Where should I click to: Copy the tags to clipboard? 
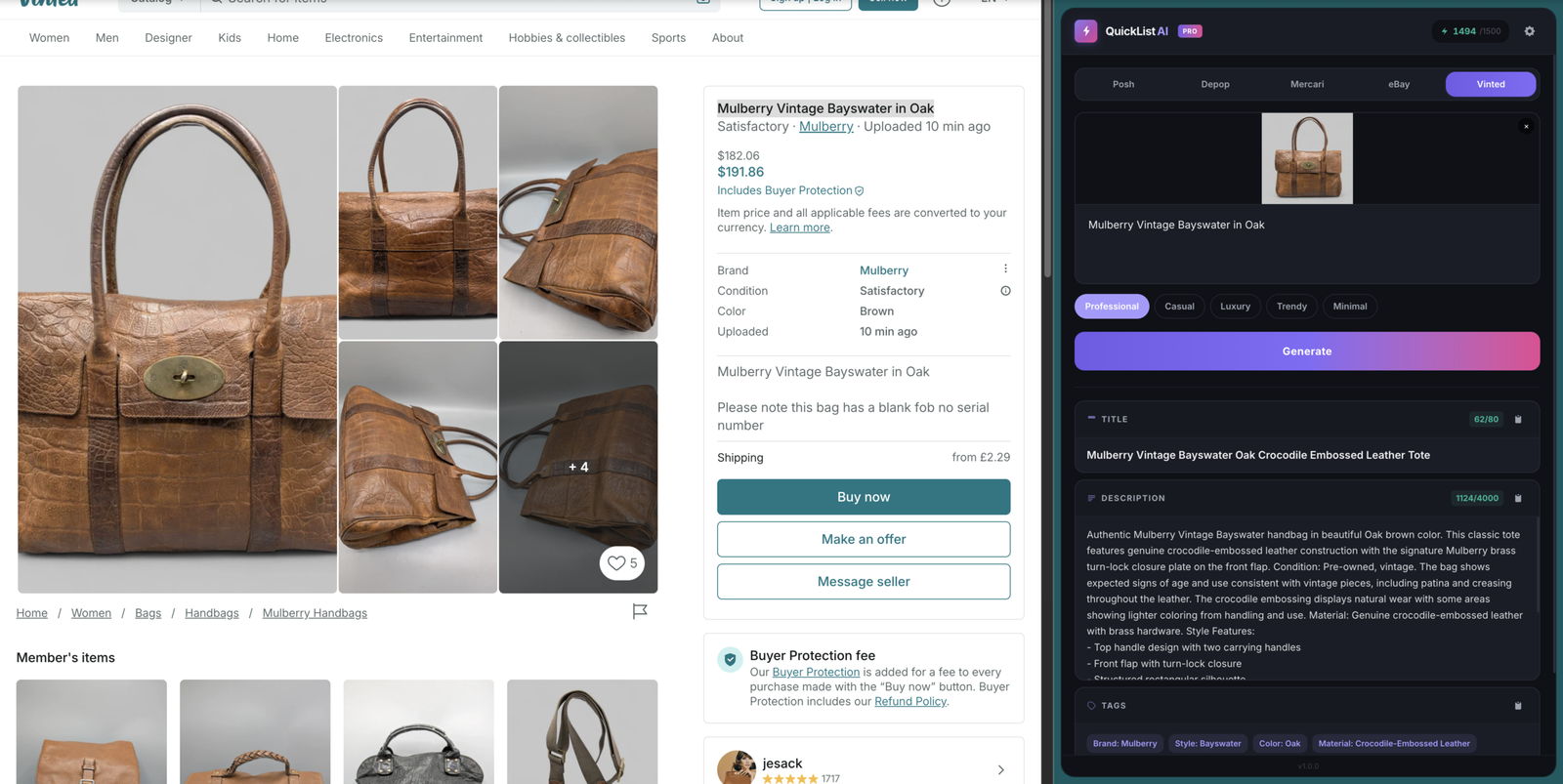[x=1518, y=705]
